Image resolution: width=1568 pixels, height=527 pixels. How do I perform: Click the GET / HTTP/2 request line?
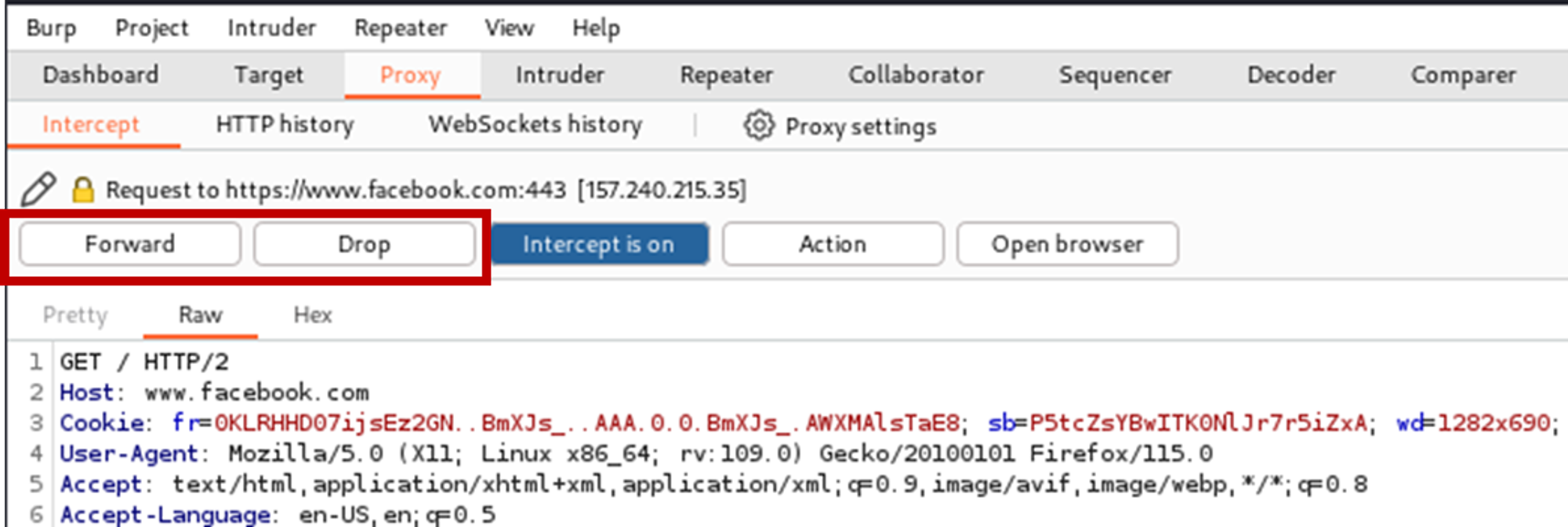coord(144,362)
